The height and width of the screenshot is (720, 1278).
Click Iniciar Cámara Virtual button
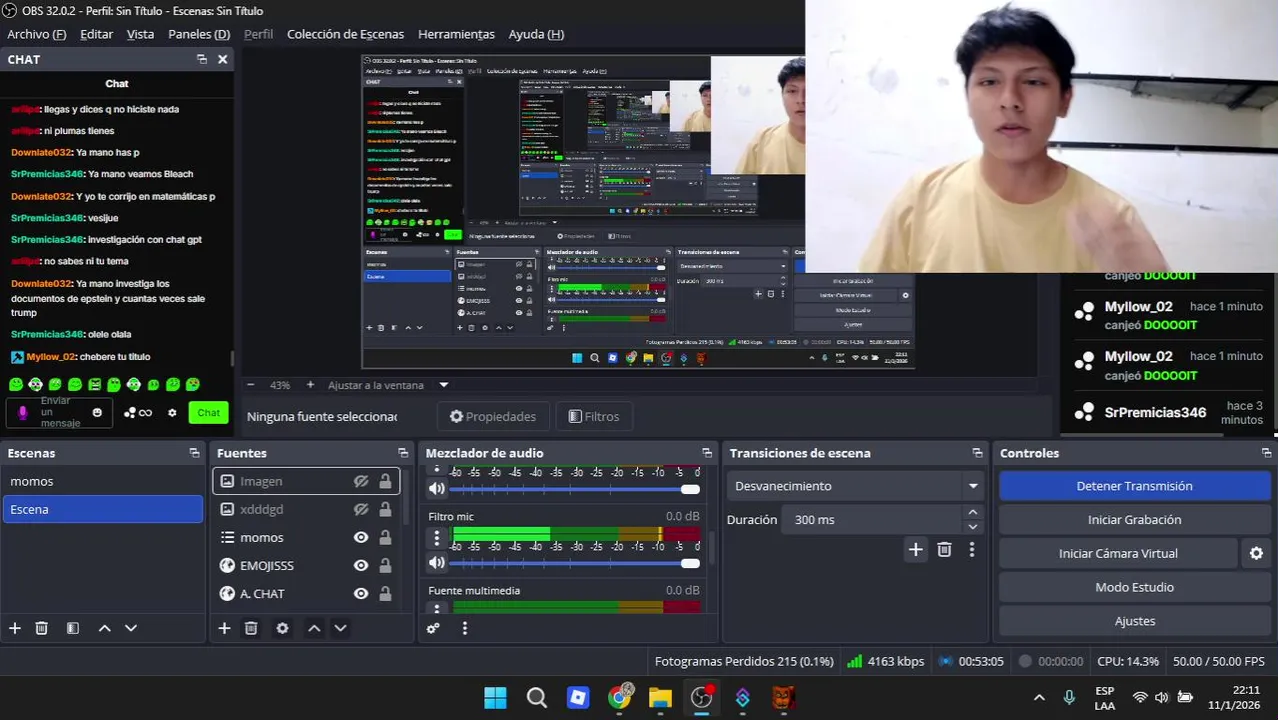[1118, 553]
